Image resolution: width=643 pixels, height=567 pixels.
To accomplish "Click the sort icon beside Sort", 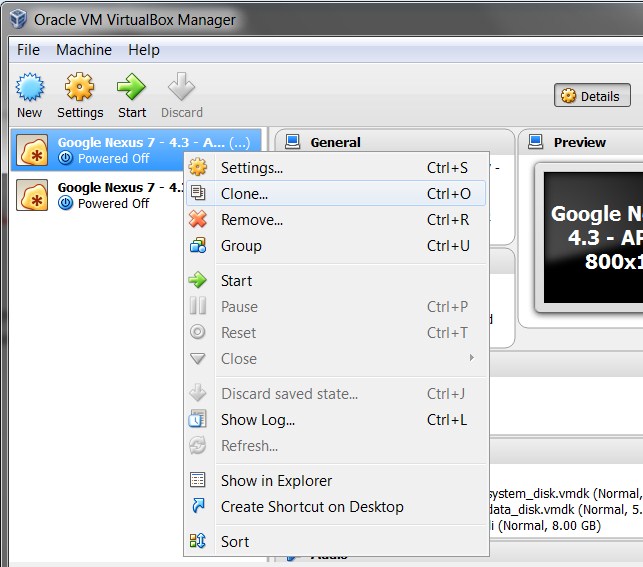I will point(198,541).
